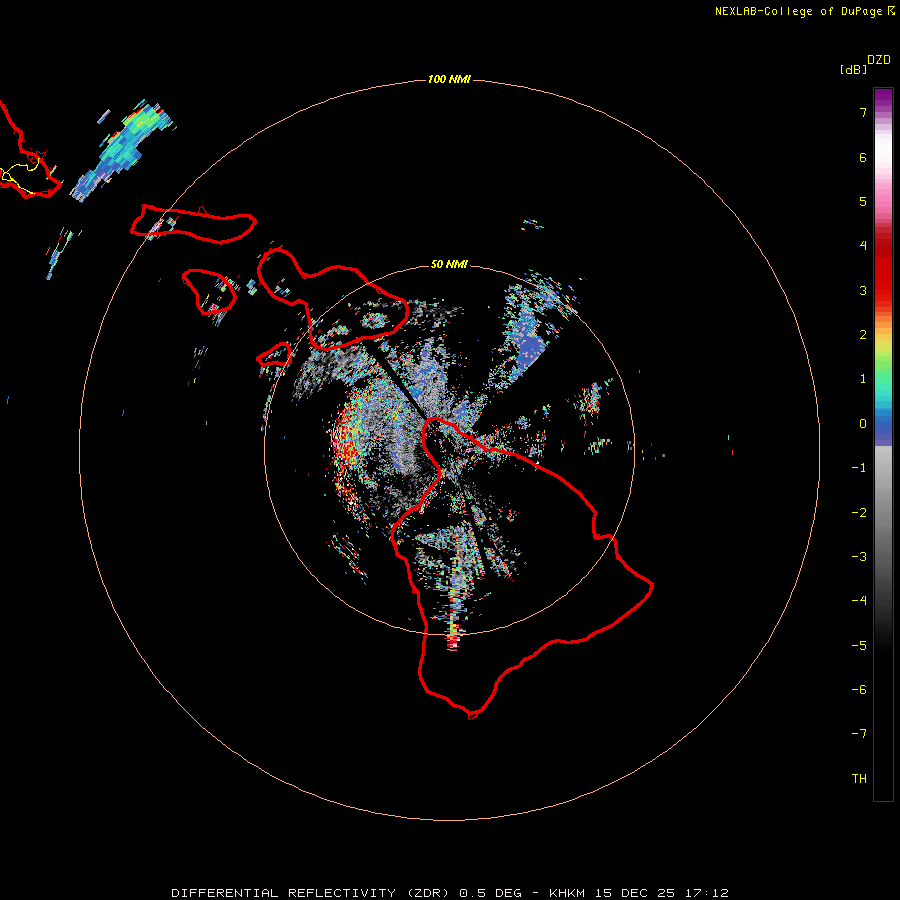Click the TH label on the color scale
This screenshot has height=900, width=900.
pos(859,779)
